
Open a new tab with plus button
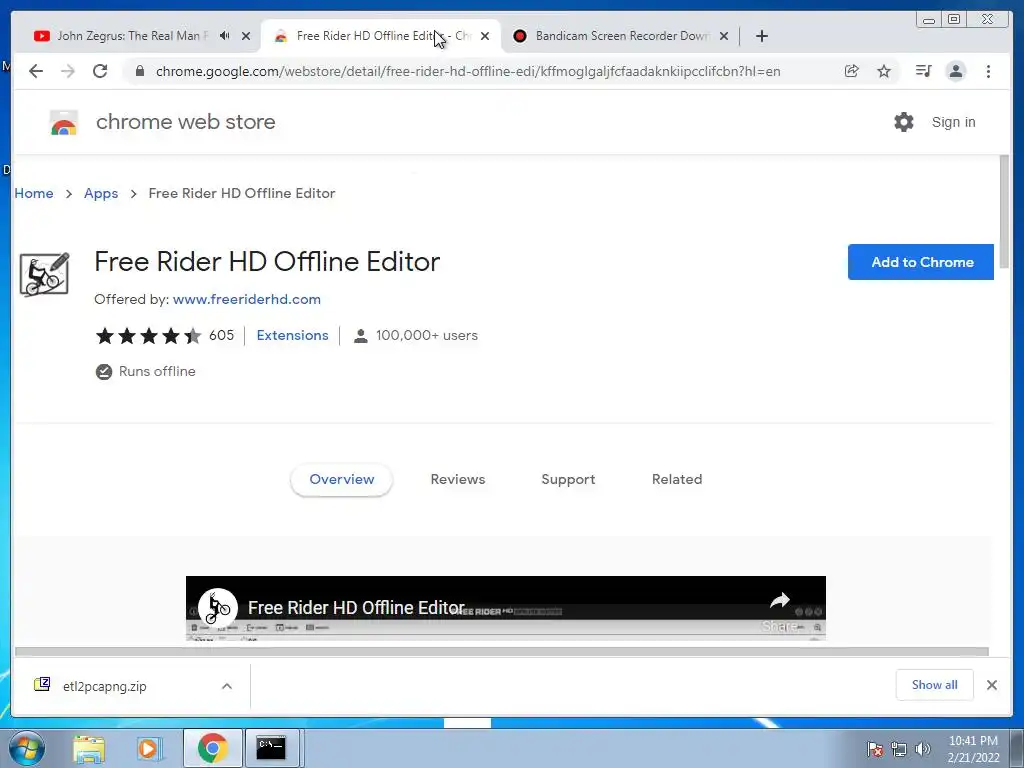point(761,36)
